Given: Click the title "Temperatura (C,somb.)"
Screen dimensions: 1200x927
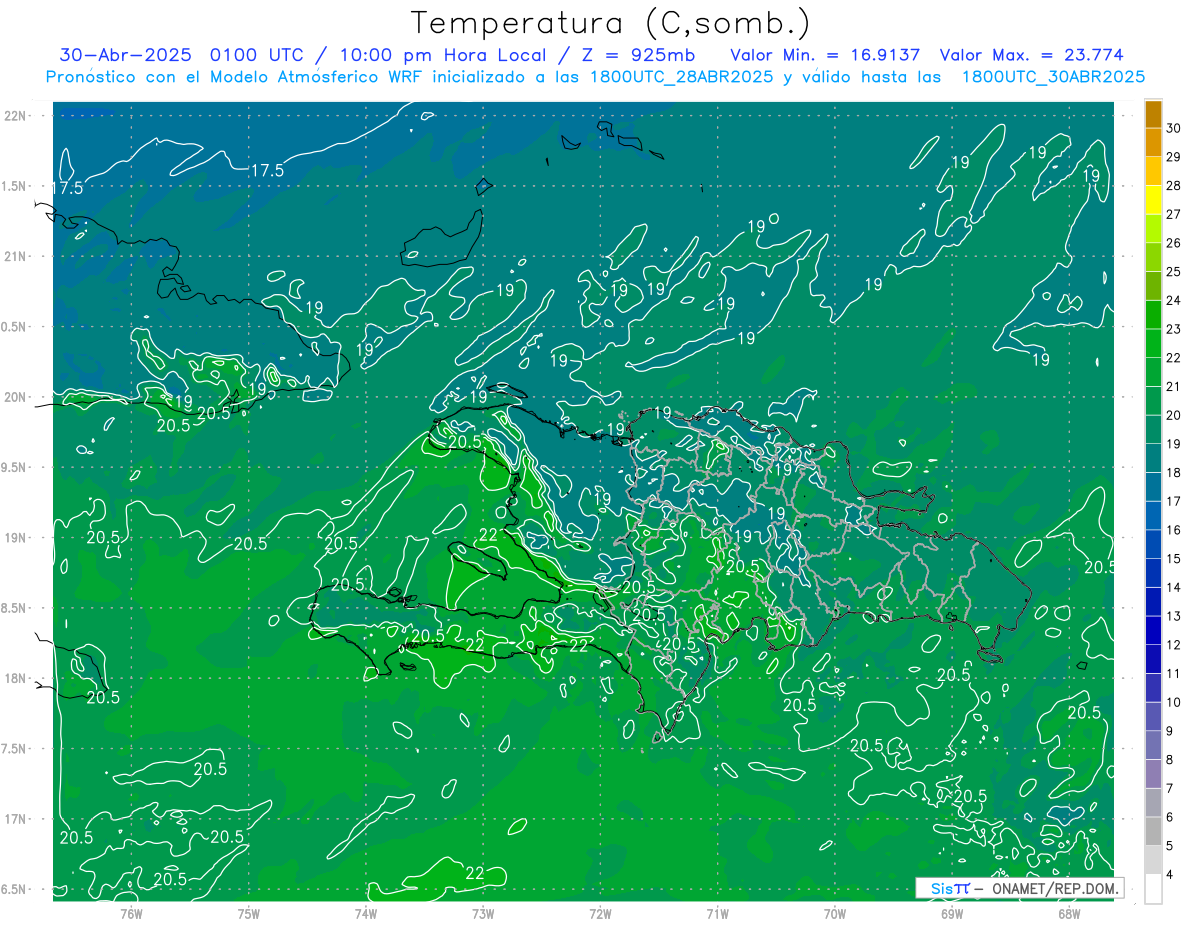Looking at the screenshot, I should tap(611, 23).
